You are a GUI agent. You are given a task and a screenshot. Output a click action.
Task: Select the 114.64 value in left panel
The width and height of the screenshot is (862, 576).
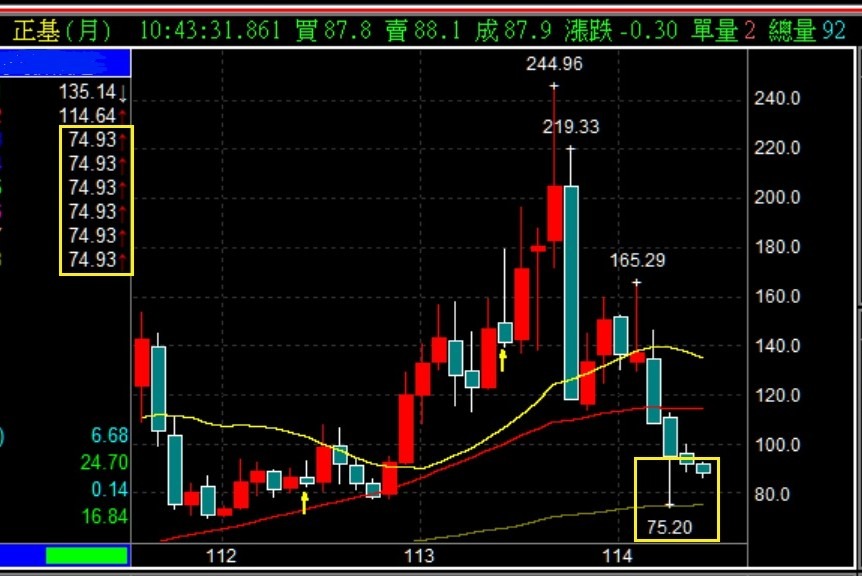[x=87, y=116]
